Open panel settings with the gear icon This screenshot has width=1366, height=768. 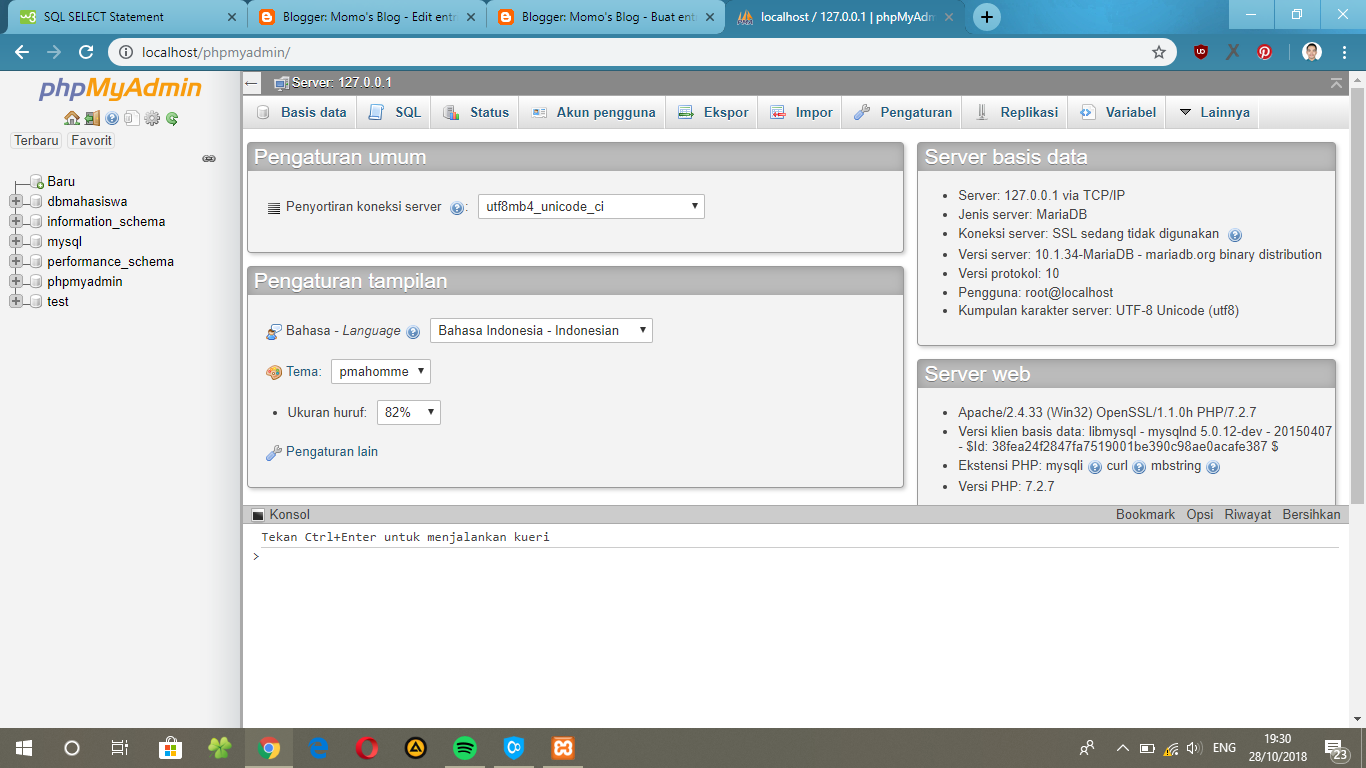point(152,118)
